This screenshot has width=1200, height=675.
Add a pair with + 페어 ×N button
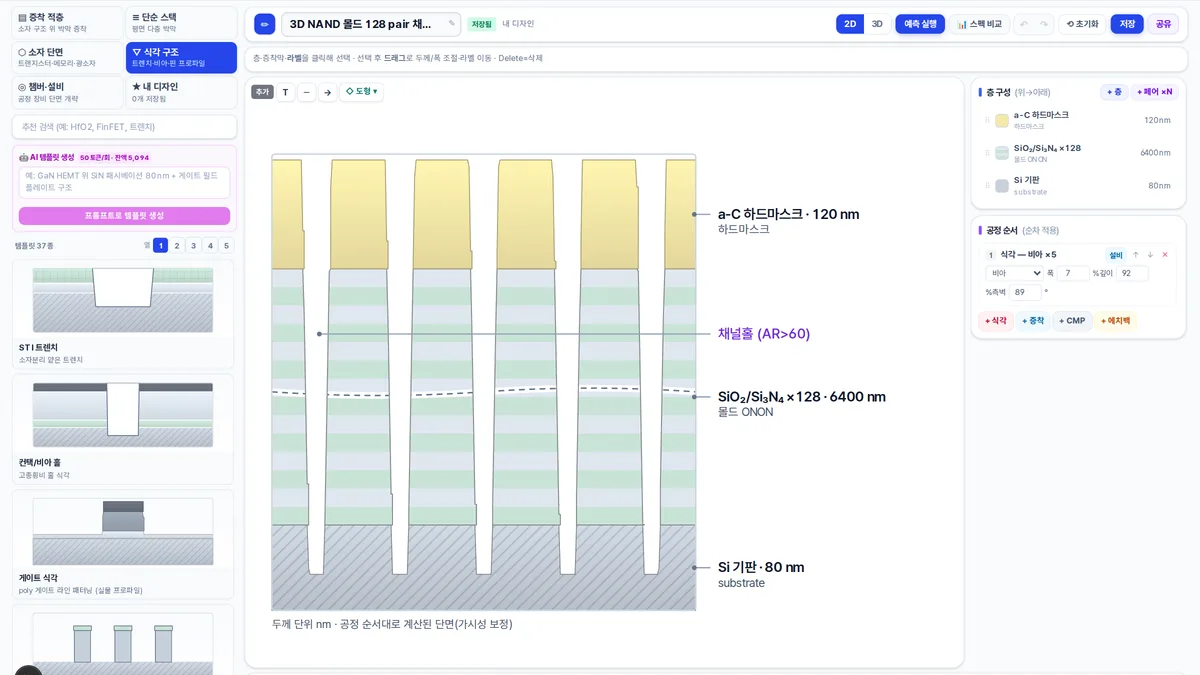[x=1155, y=92]
